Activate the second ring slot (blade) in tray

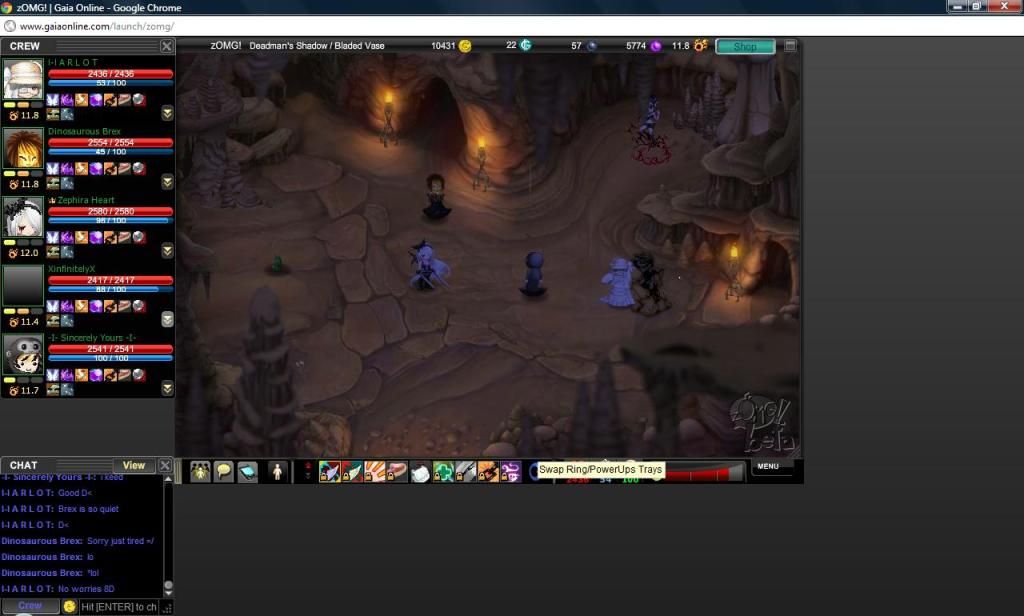352,472
